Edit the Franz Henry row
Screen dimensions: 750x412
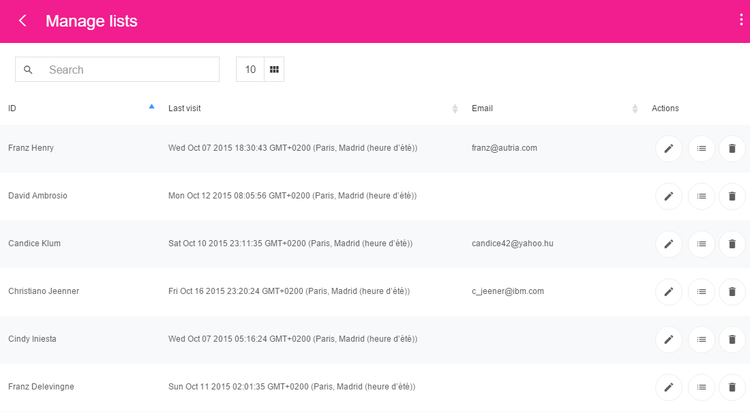tap(669, 148)
